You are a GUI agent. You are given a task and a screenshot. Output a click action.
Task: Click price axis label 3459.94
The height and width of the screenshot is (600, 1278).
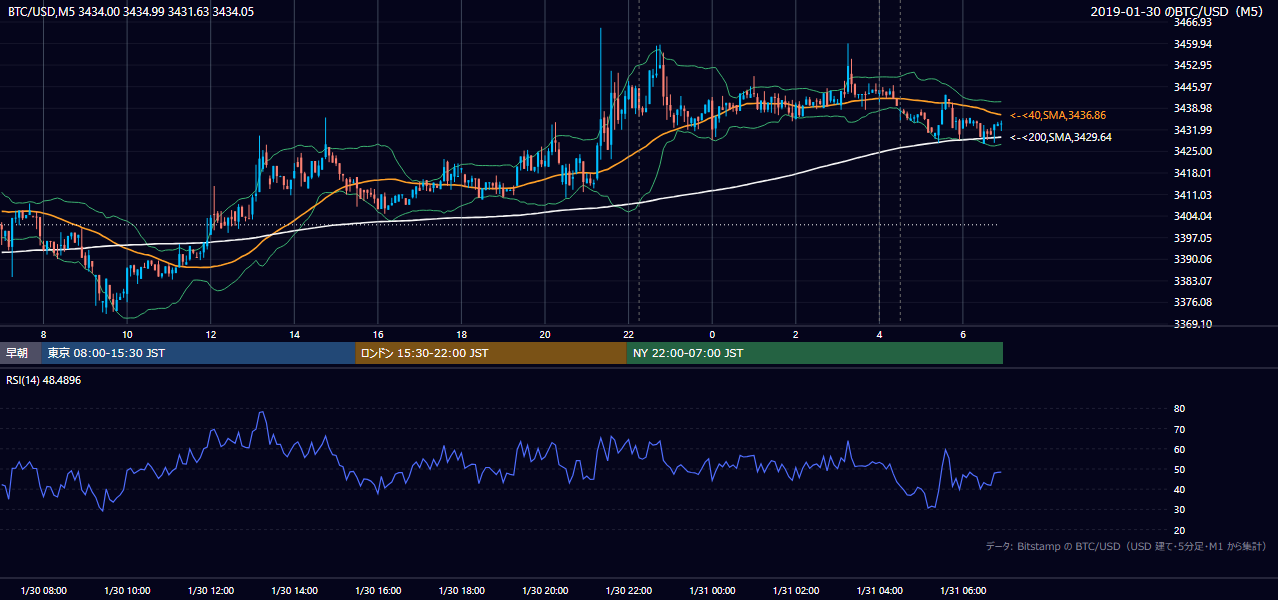[x=1193, y=44]
